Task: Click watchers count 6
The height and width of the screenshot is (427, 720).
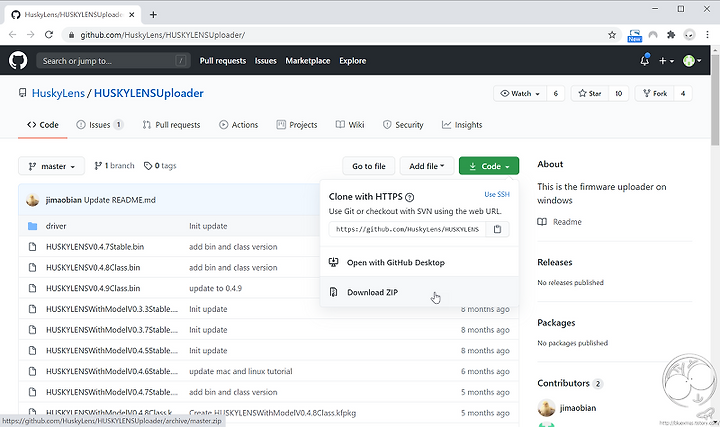Action: click(556, 93)
